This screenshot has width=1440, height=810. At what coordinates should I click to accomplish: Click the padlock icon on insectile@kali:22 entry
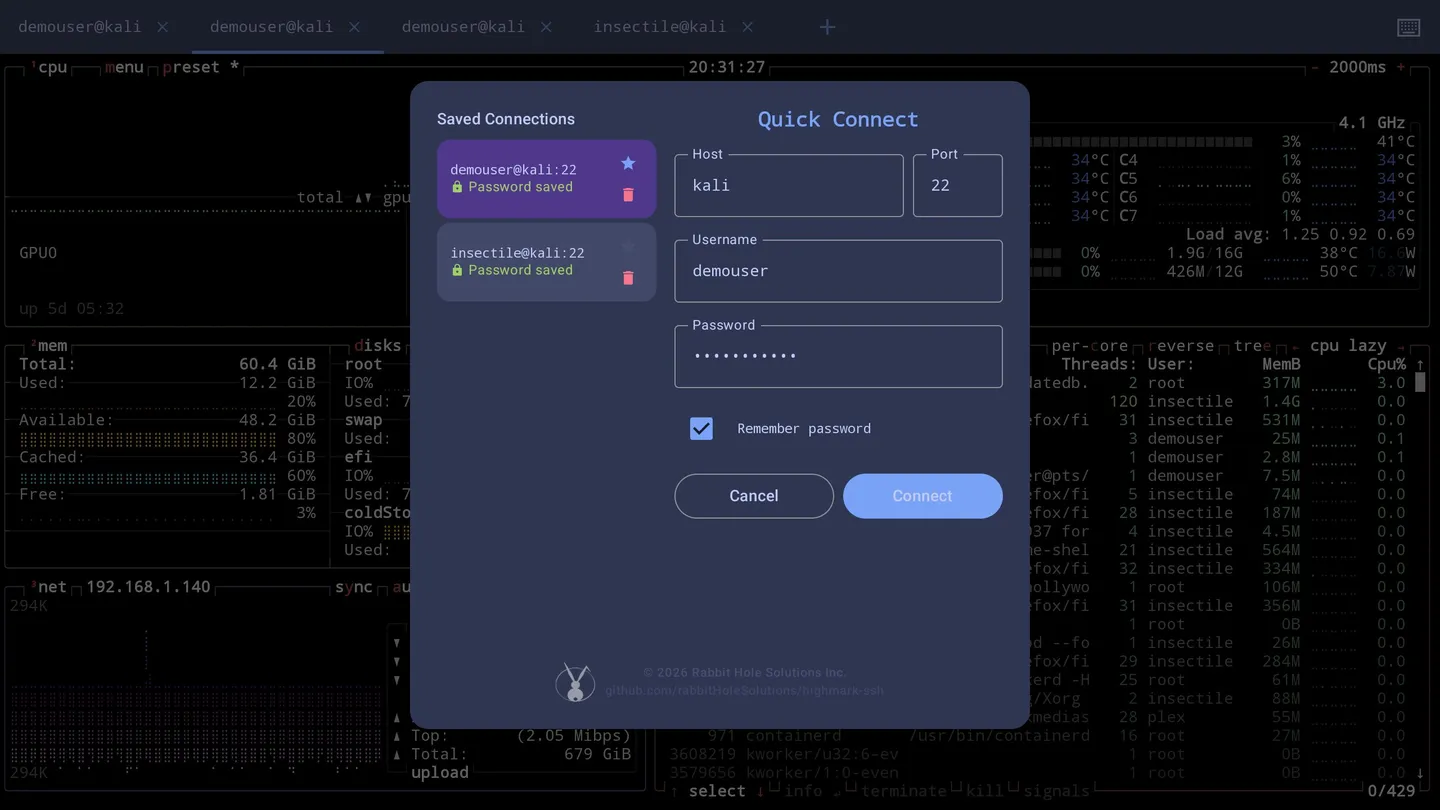457,270
